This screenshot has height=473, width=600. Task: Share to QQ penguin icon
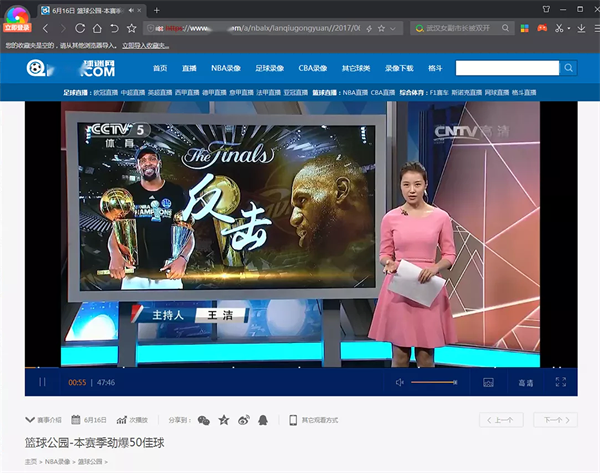[263, 420]
